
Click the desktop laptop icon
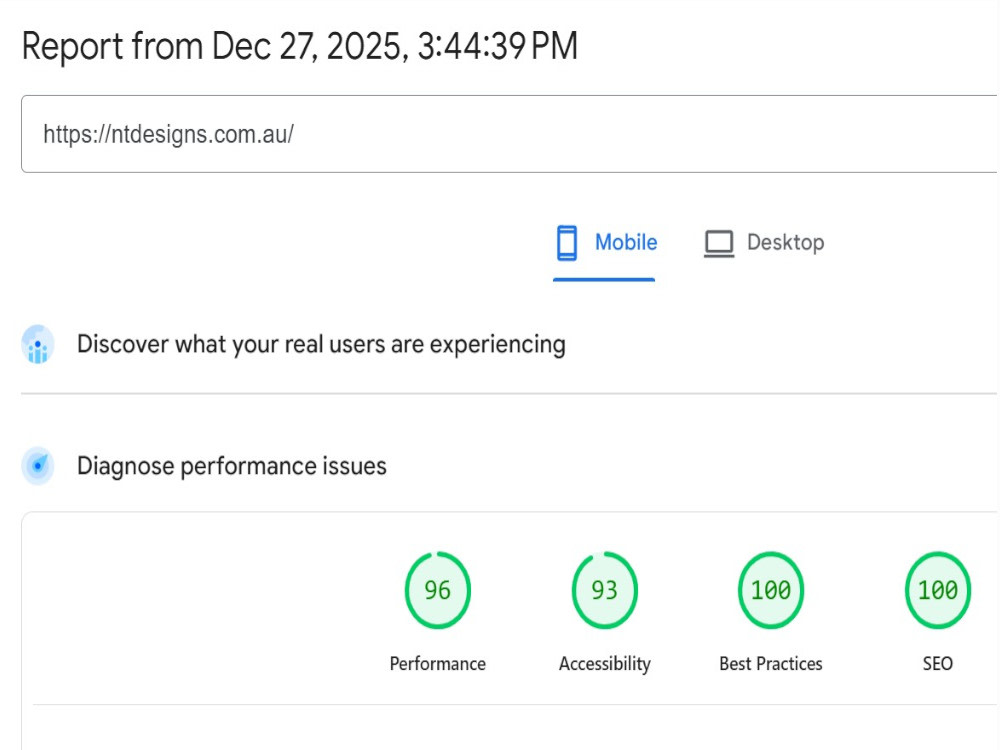(x=719, y=244)
